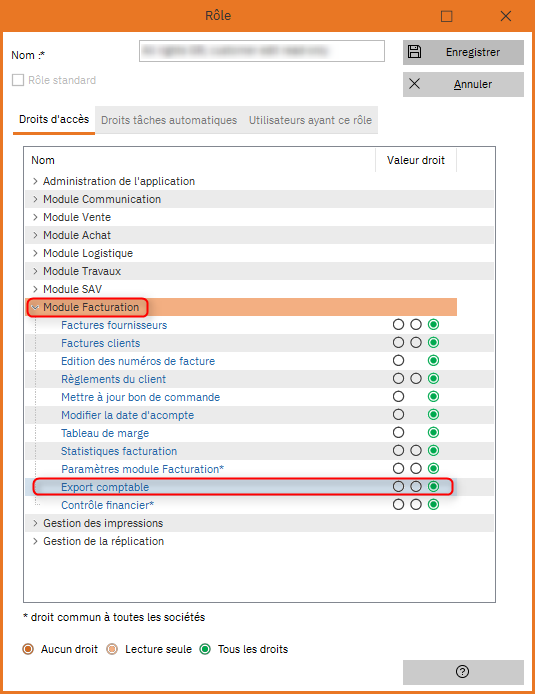This screenshot has width=535, height=694.
Task: Expand the Gestion des impressions node
Action: point(35,523)
